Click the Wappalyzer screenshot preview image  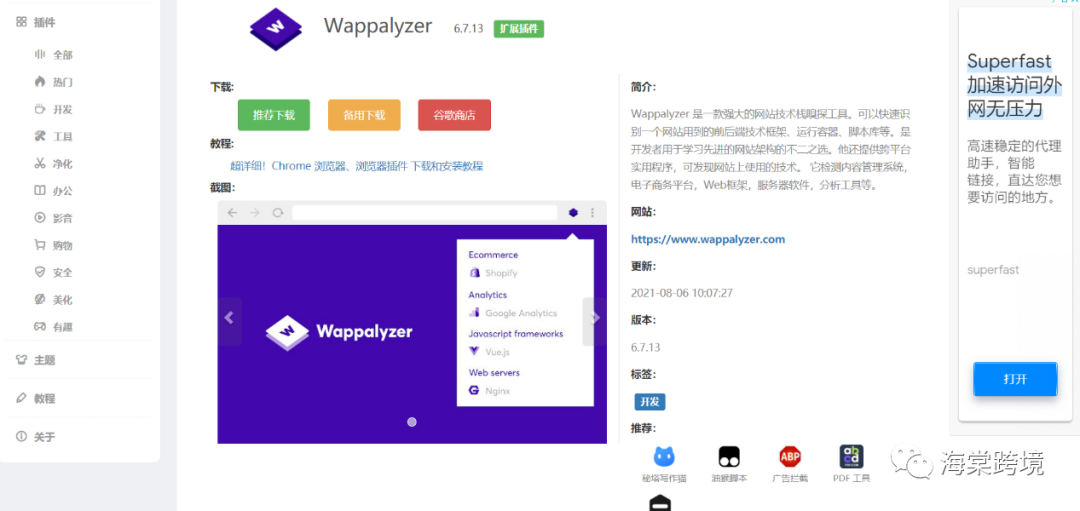412,322
